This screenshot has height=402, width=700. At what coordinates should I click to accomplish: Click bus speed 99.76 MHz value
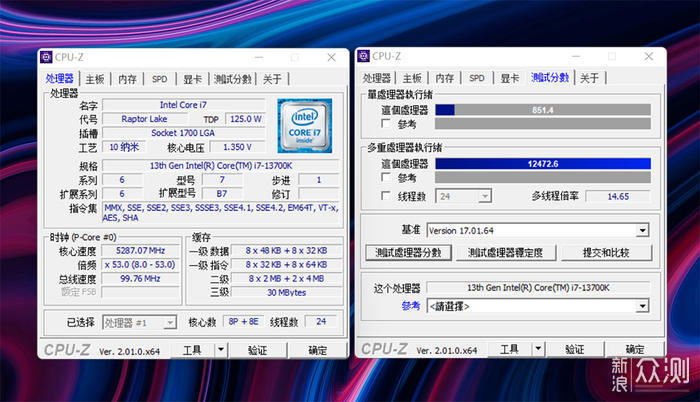[141, 278]
